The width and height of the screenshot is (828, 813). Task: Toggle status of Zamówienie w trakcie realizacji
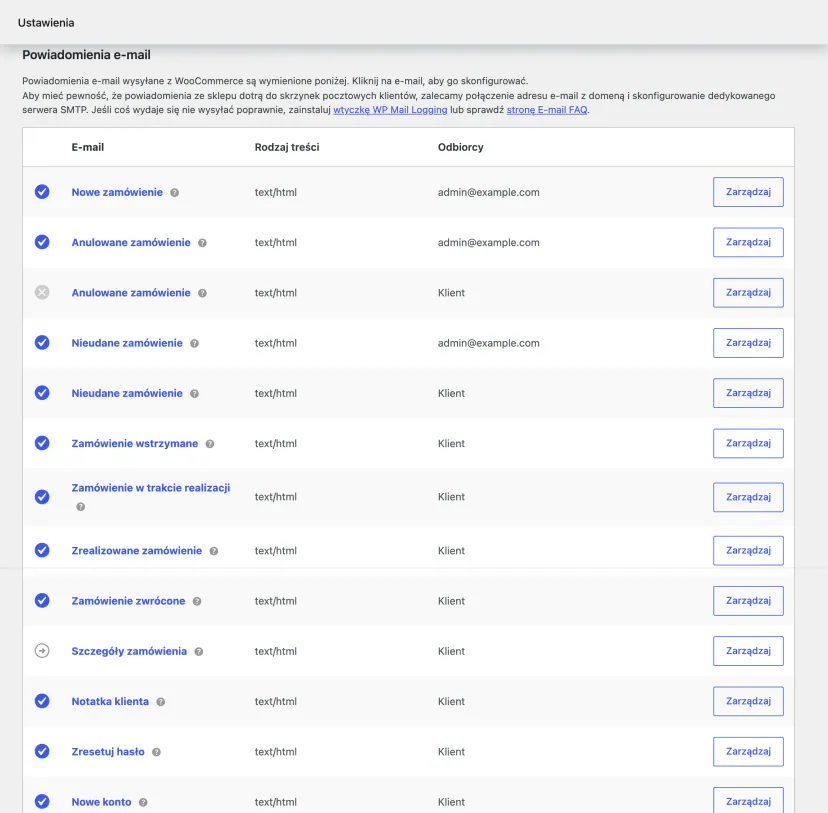42,497
